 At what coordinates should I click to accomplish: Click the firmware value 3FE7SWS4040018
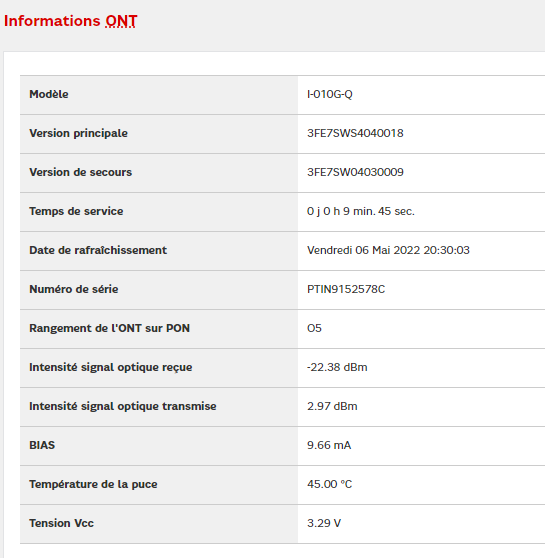[355, 133]
